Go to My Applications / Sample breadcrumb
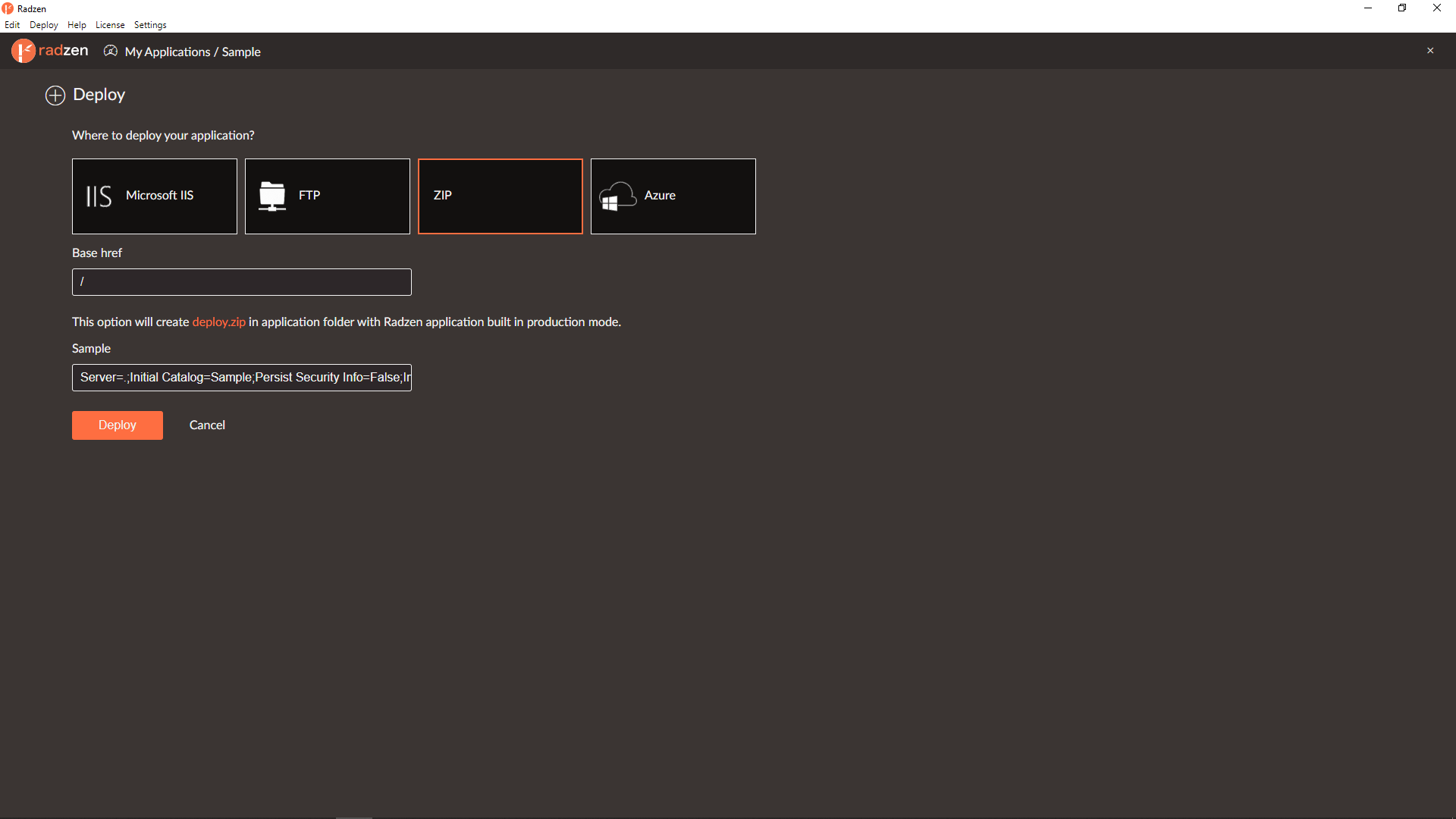The image size is (1456, 819). 193,52
